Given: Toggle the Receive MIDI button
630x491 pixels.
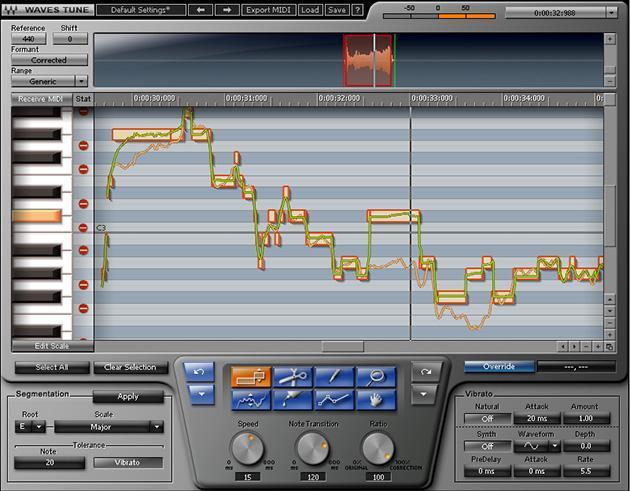Looking at the screenshot, I should [41, 99].
